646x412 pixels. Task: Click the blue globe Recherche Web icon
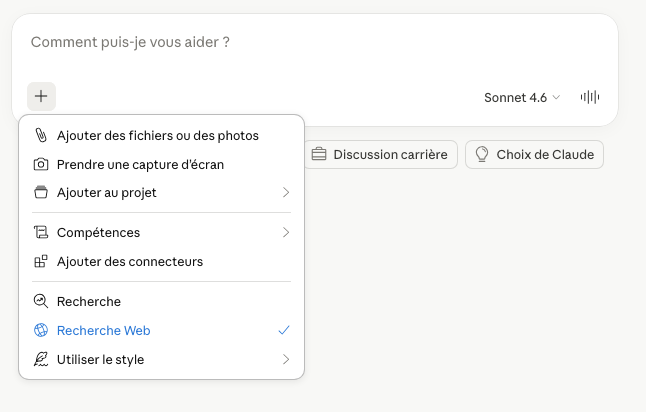pyautogui.click(x=41, y=330)
